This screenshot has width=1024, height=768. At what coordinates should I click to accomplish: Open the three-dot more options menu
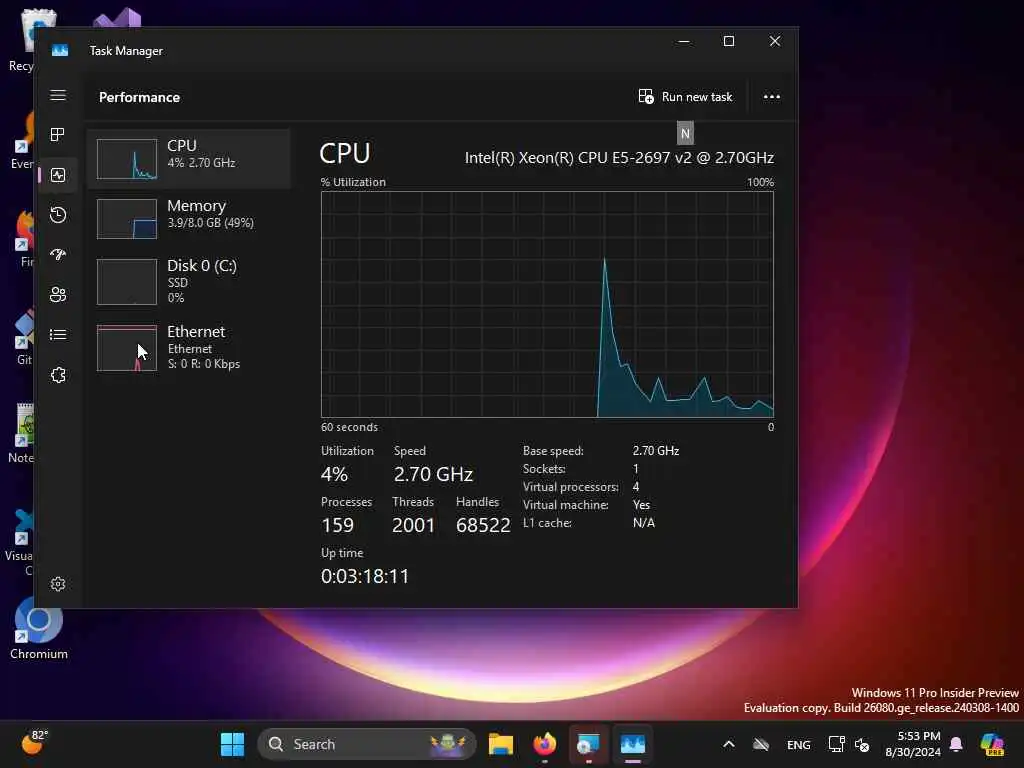(x=772, y=97)
